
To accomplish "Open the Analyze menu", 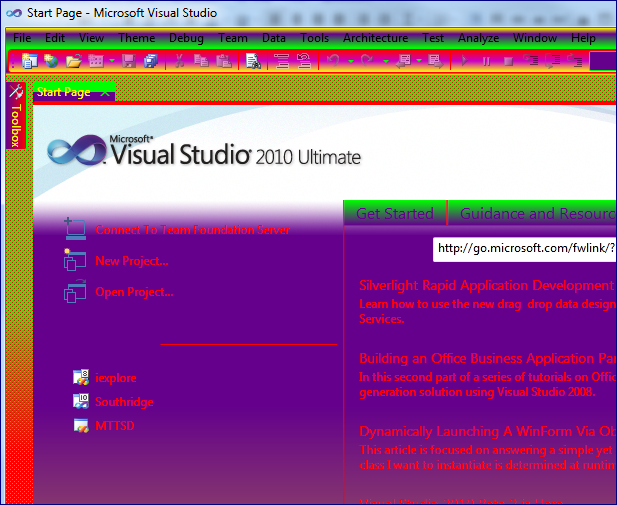I will pos(478,38).
